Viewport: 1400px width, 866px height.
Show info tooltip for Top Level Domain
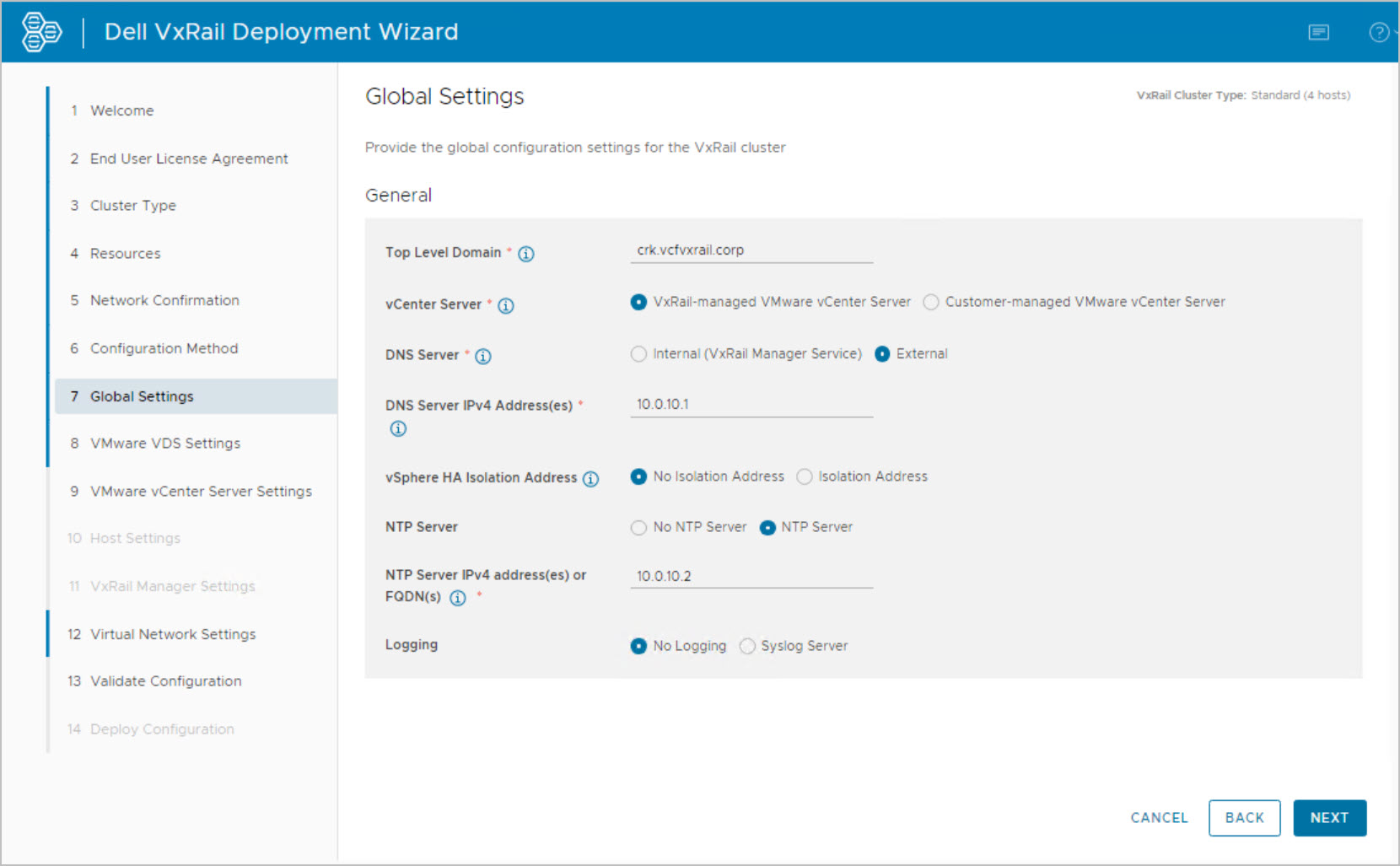point(526,254)
